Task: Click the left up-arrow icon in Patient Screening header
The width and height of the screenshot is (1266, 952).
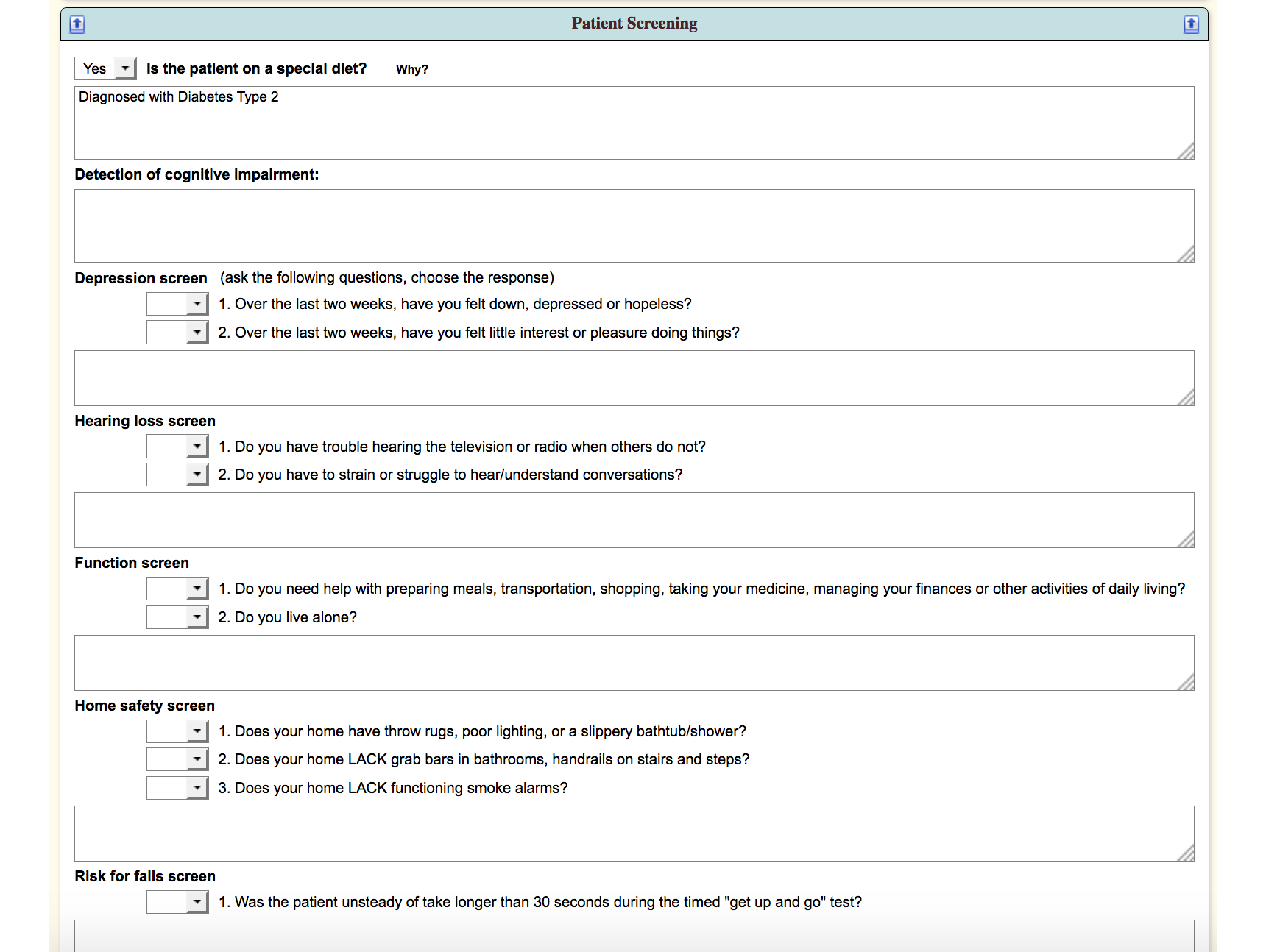Action: pyautogui.click(x=77, y=24)
